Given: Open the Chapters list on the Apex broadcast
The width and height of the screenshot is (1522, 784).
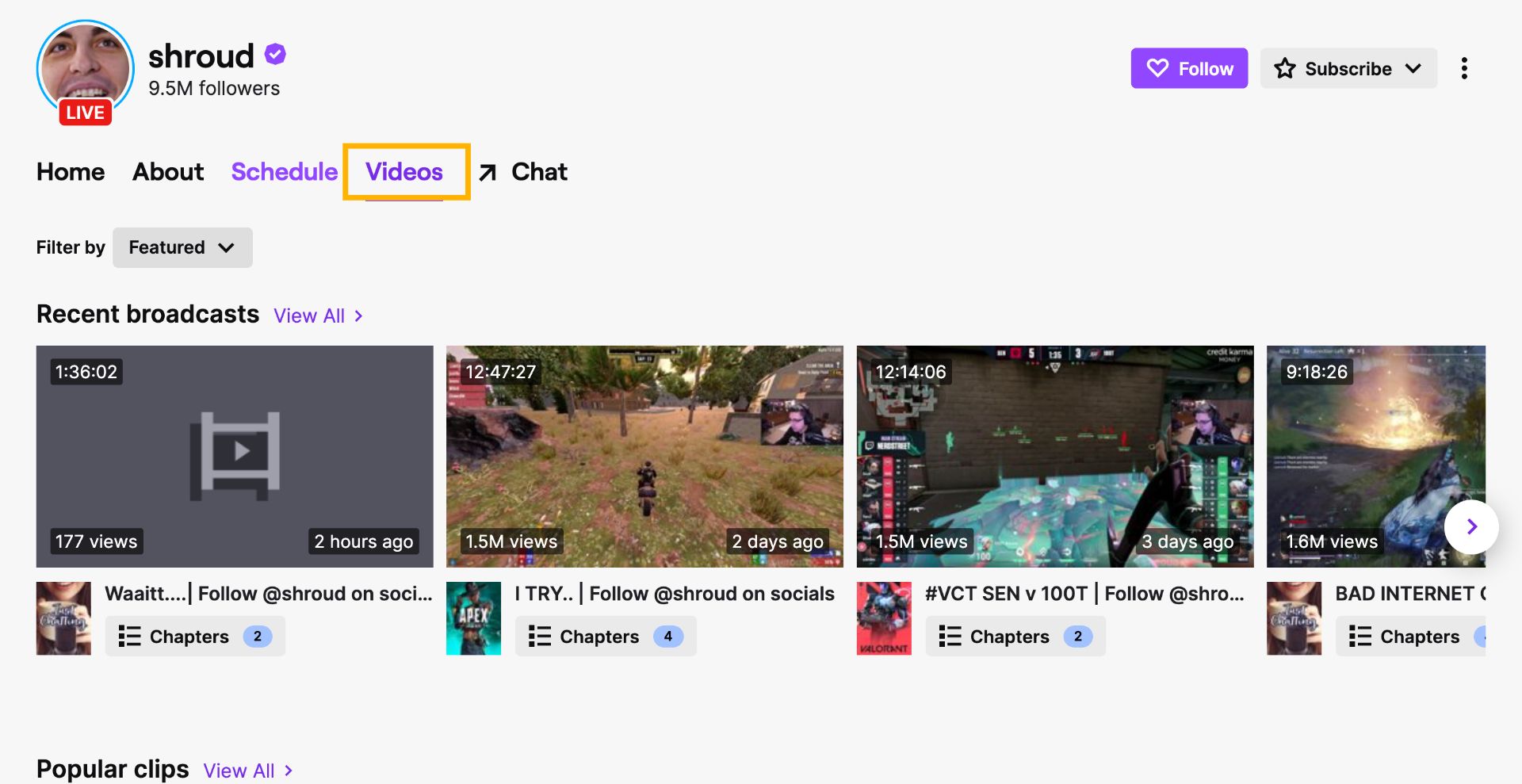Looking at the screenshot, I should coord(605,636).
